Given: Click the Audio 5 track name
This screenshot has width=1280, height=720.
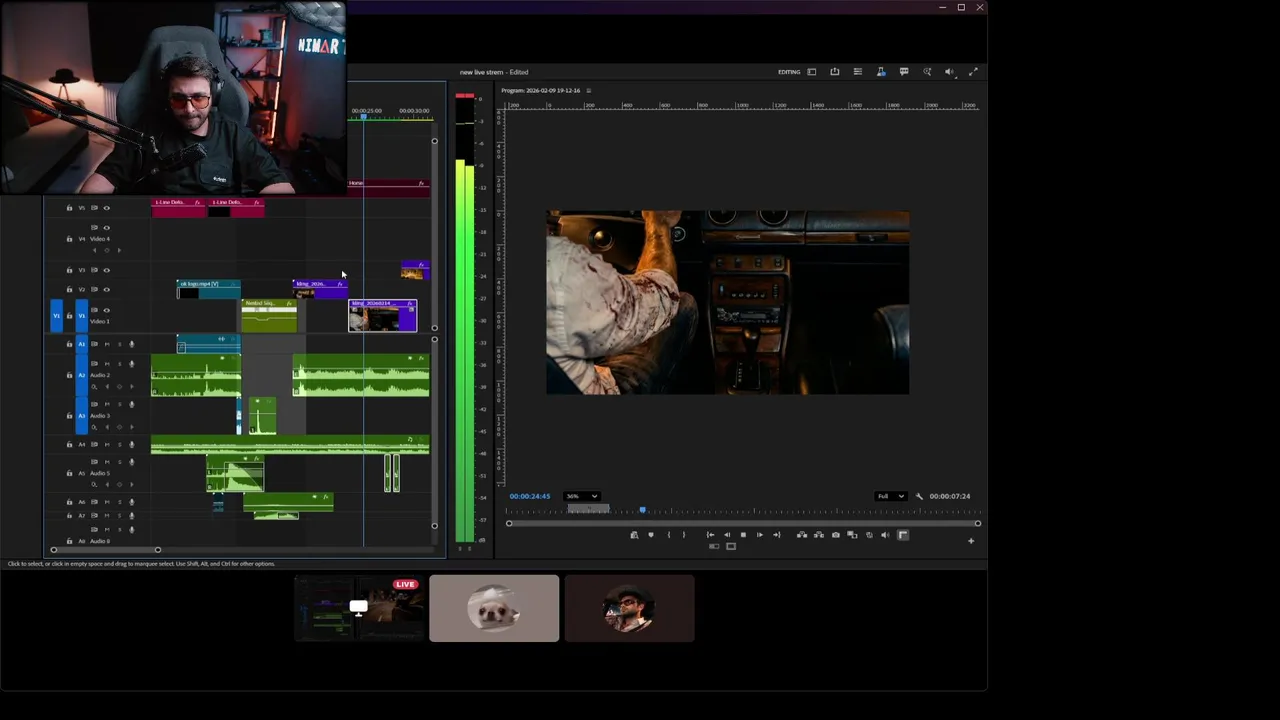Looking at the screenshot, I should click(100, 473).
